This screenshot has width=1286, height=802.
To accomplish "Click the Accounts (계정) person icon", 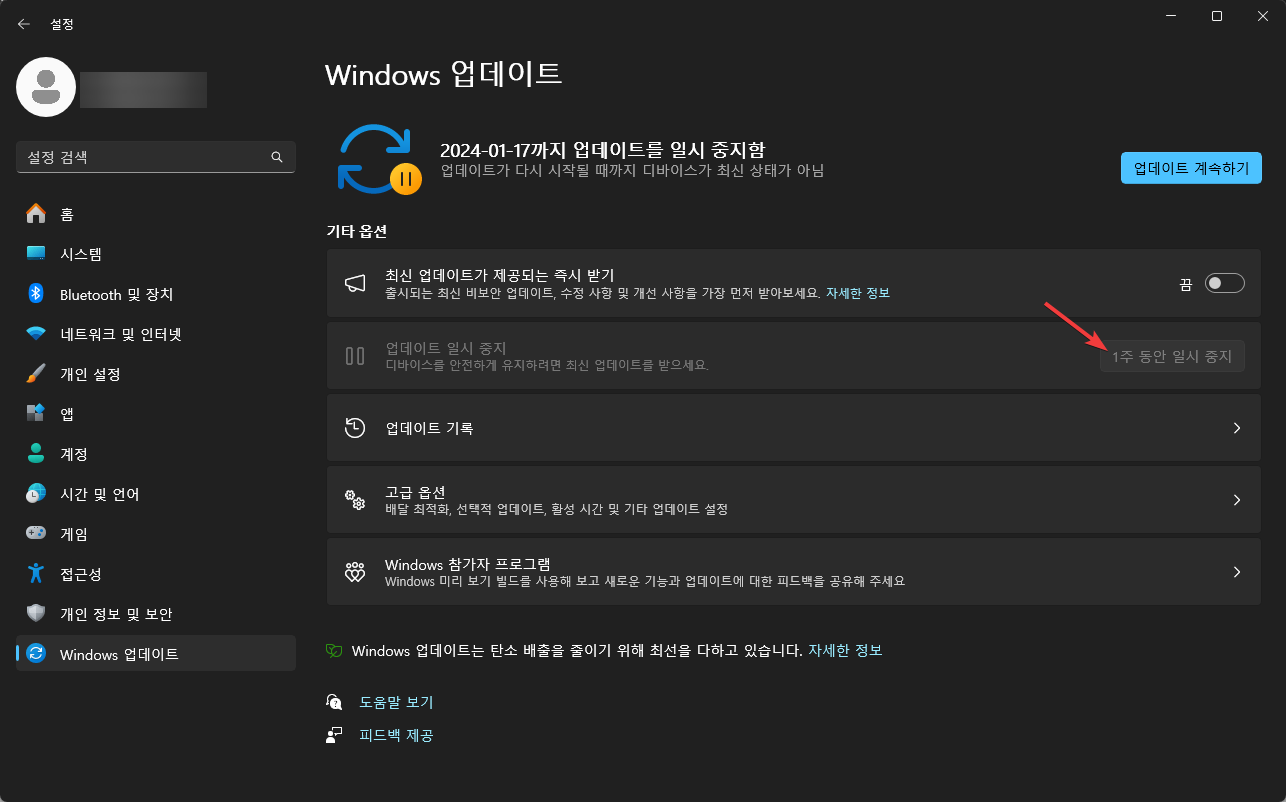I will point(36,454).
